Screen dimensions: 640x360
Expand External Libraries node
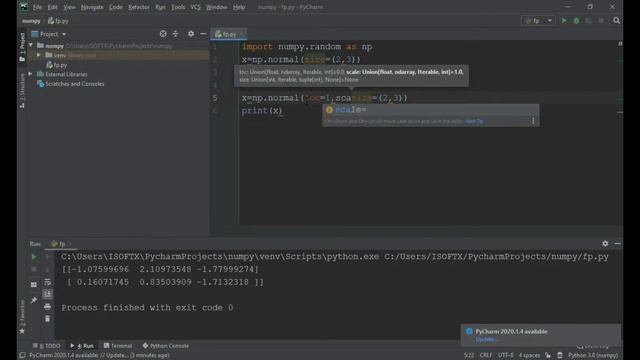30,74
